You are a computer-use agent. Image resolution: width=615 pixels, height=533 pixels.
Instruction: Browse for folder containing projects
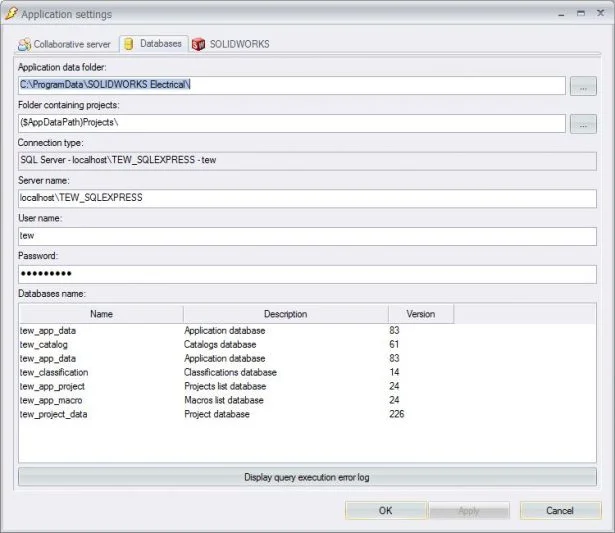coord(583,124)
